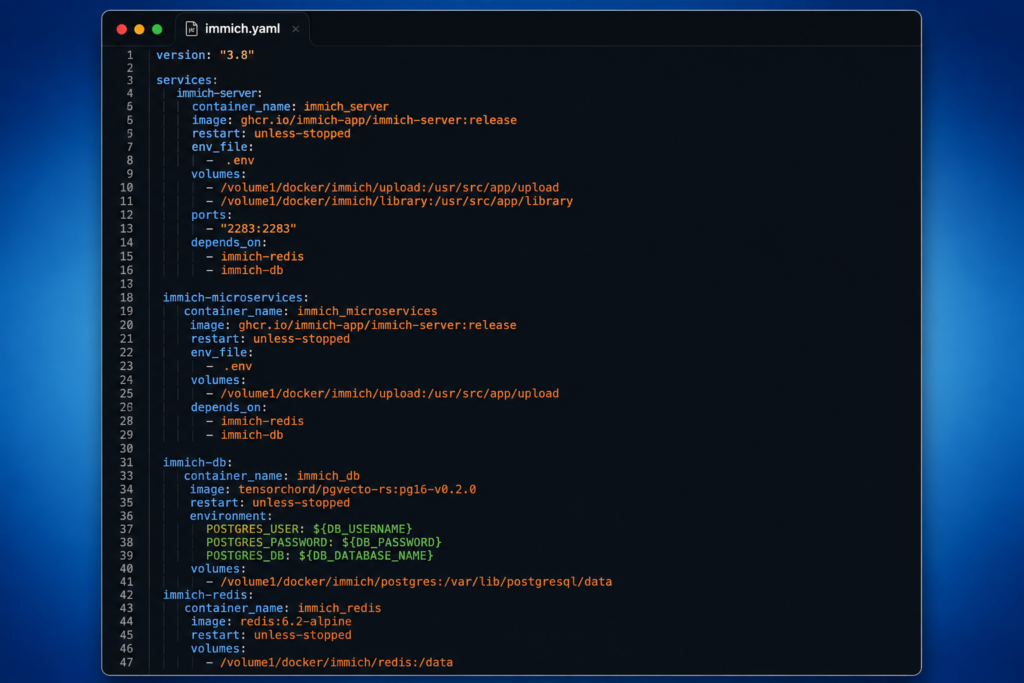Click the ${DB_USERNAME} value

(362, 529)
